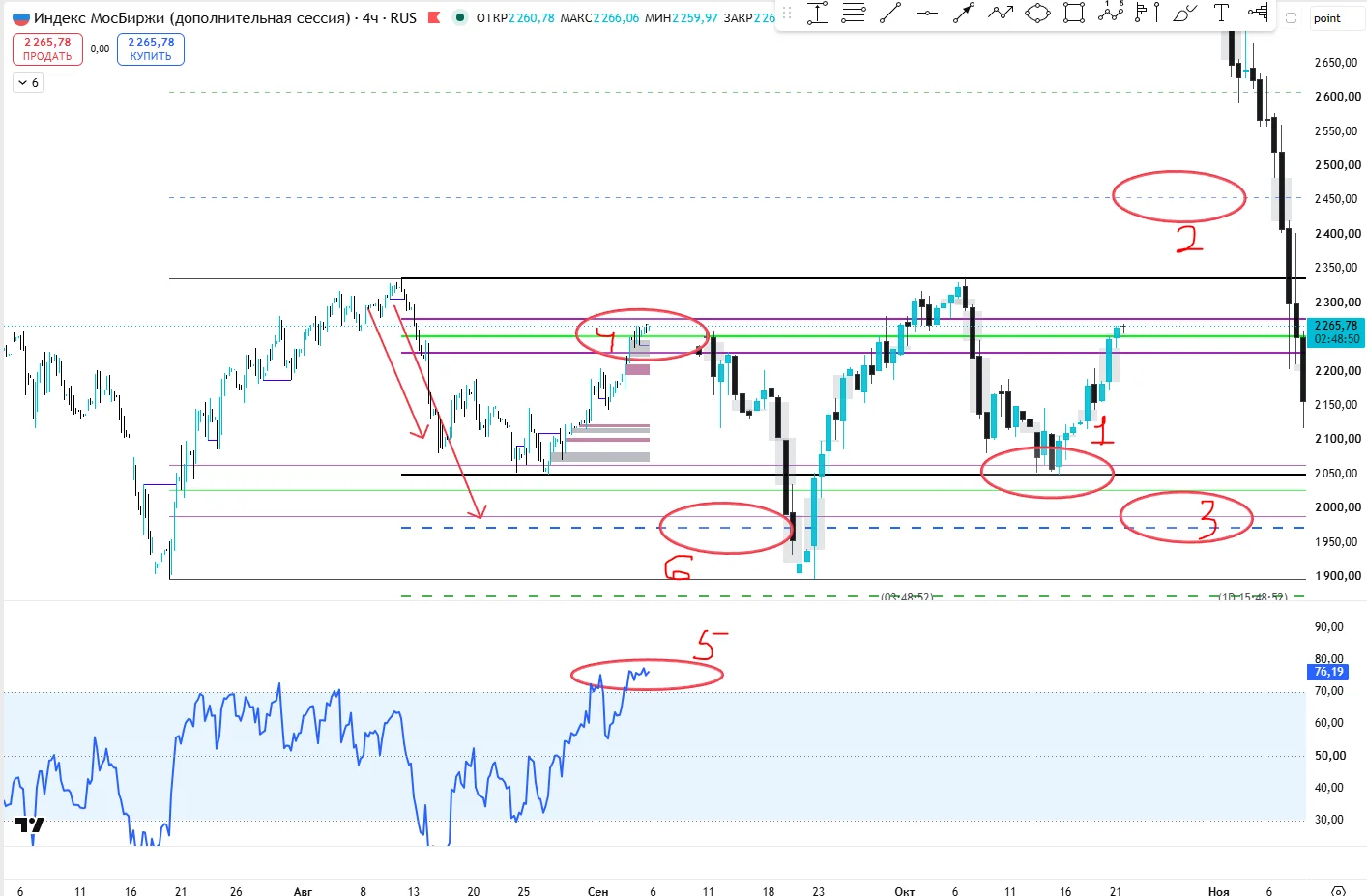
Task: Click the 2 450,00 price scale label
Action: click(1337, 199)
